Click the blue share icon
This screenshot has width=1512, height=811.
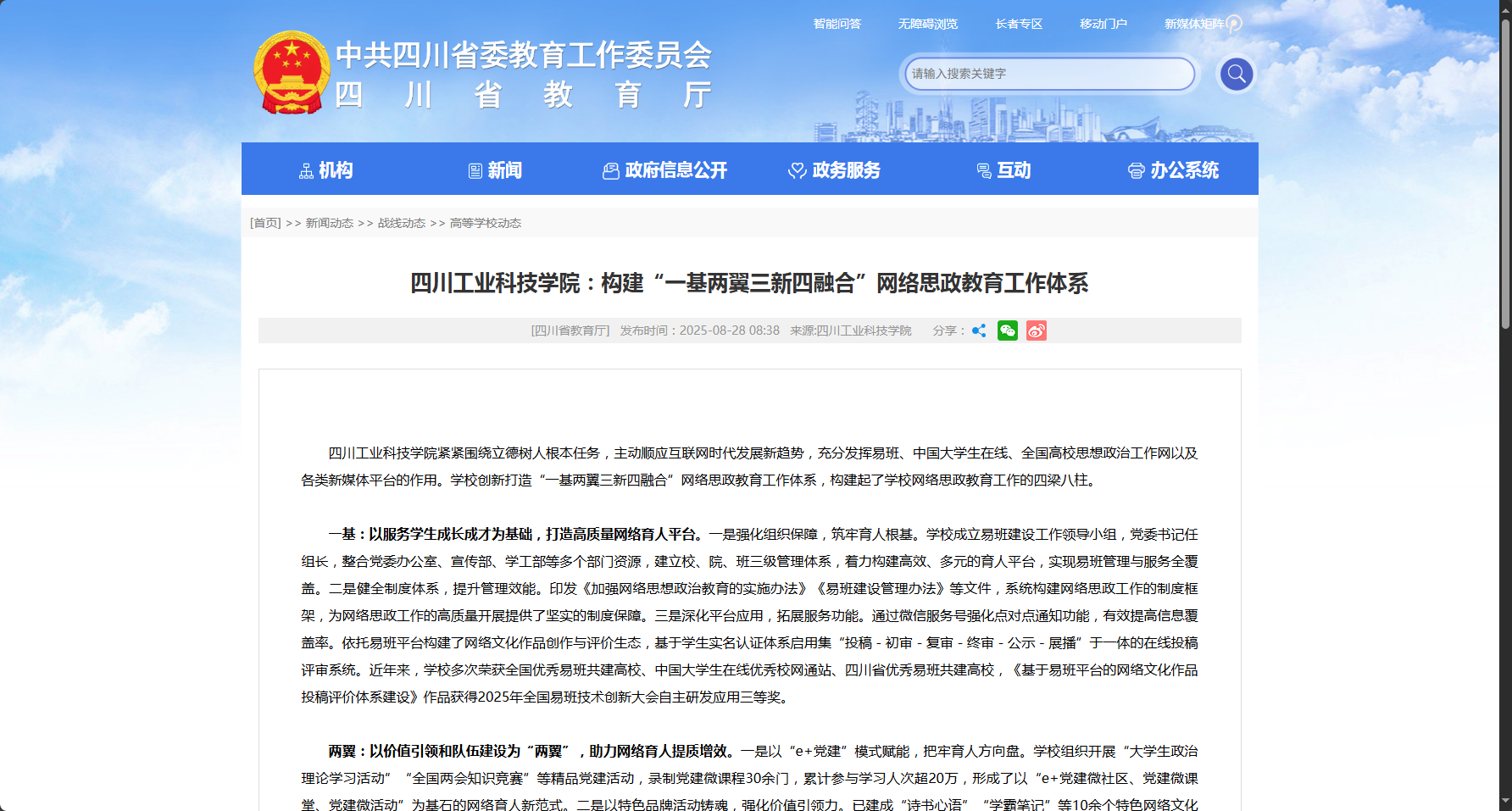(979, 331)
